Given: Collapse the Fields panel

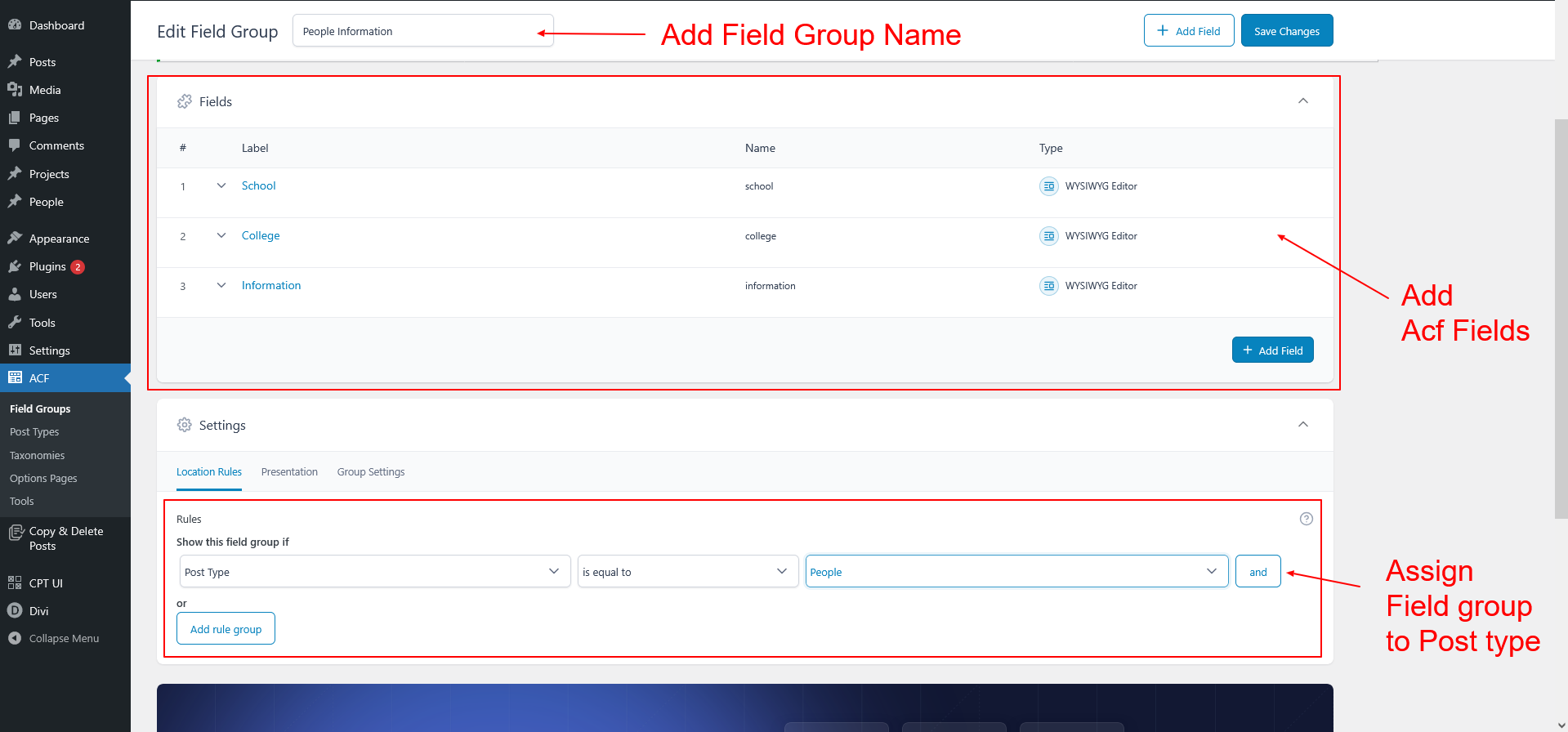Looking at the screenshot, I should 1303,100.
